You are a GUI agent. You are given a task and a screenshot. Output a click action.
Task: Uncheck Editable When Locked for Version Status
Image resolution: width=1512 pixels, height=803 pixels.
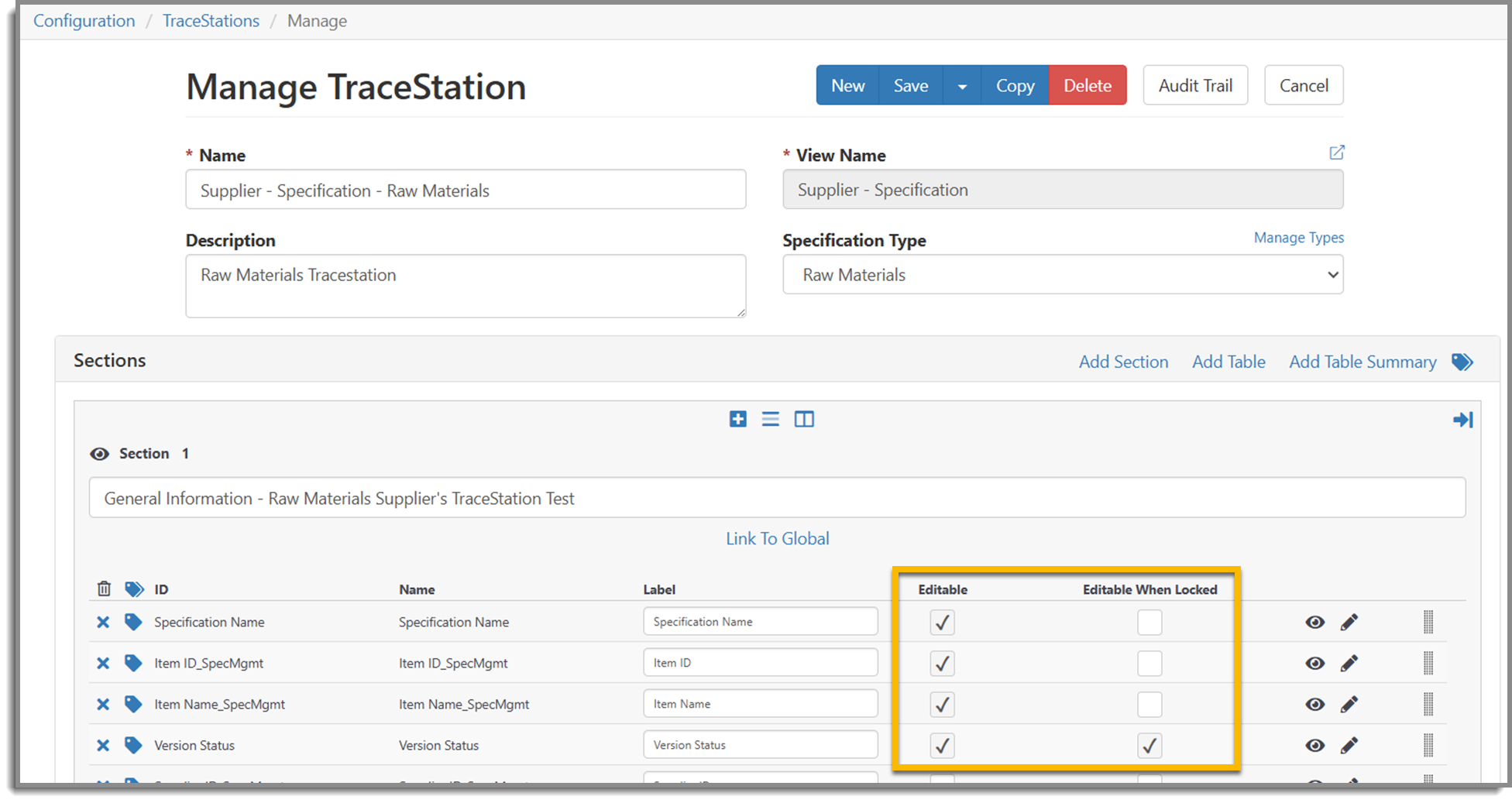pos(1149,745)
